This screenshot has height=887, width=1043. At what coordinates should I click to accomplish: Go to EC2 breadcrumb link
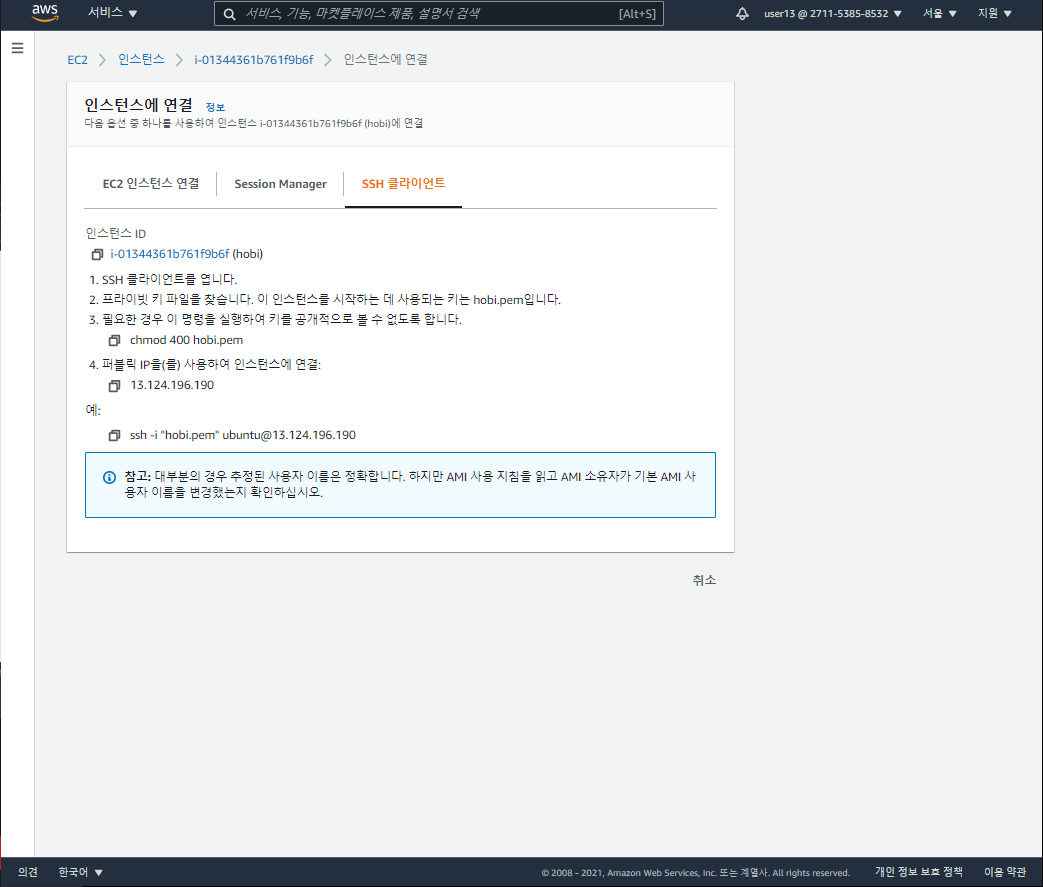click(77, 60)
